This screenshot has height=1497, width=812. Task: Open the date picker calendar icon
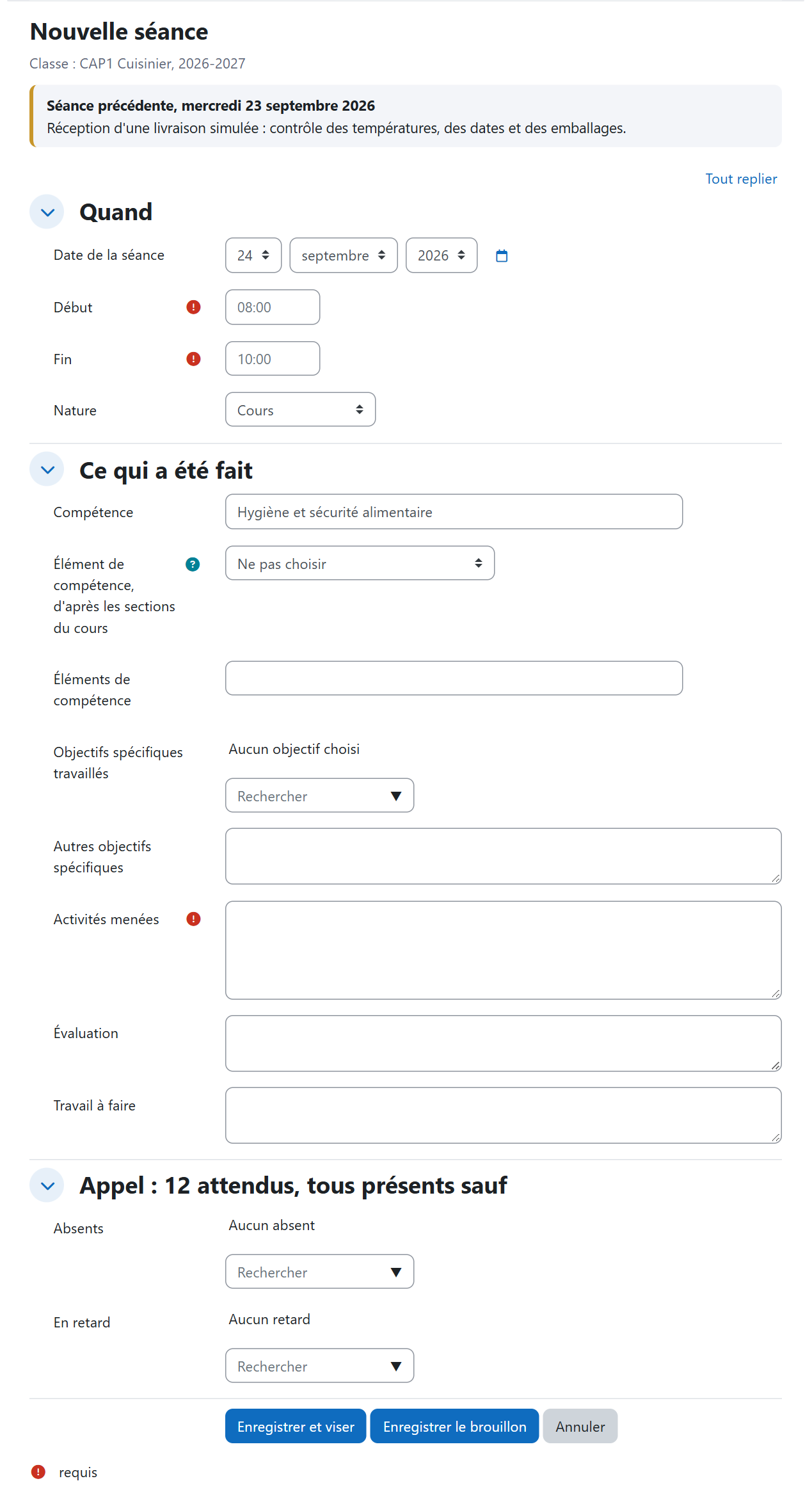pos(502,256)
